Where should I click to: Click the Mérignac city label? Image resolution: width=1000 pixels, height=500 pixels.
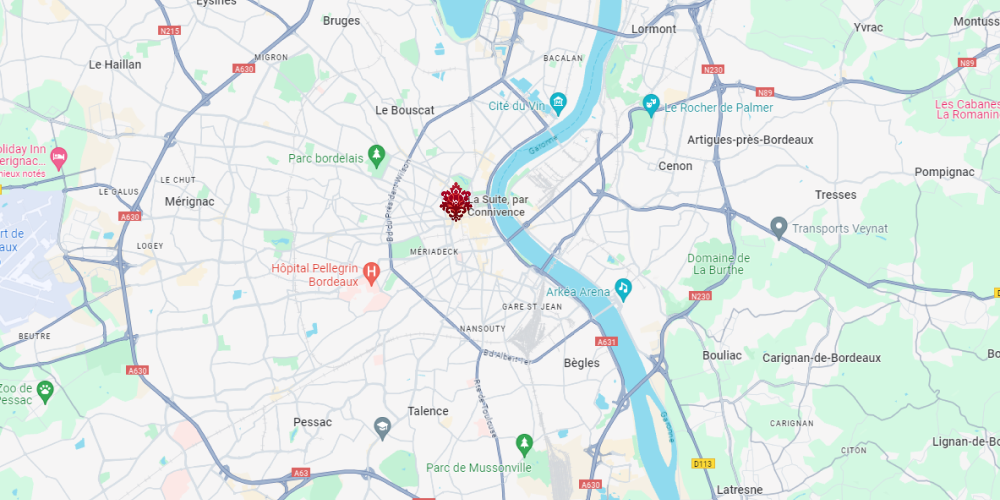[x=189, y=202]
